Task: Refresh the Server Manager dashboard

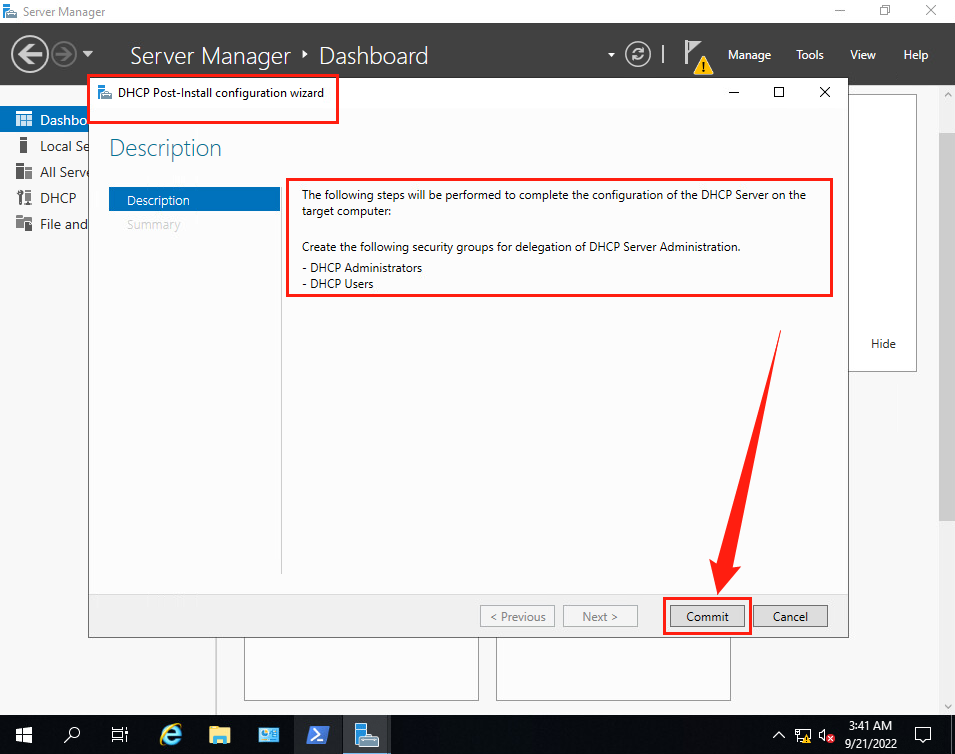Action: pos(637,55)
